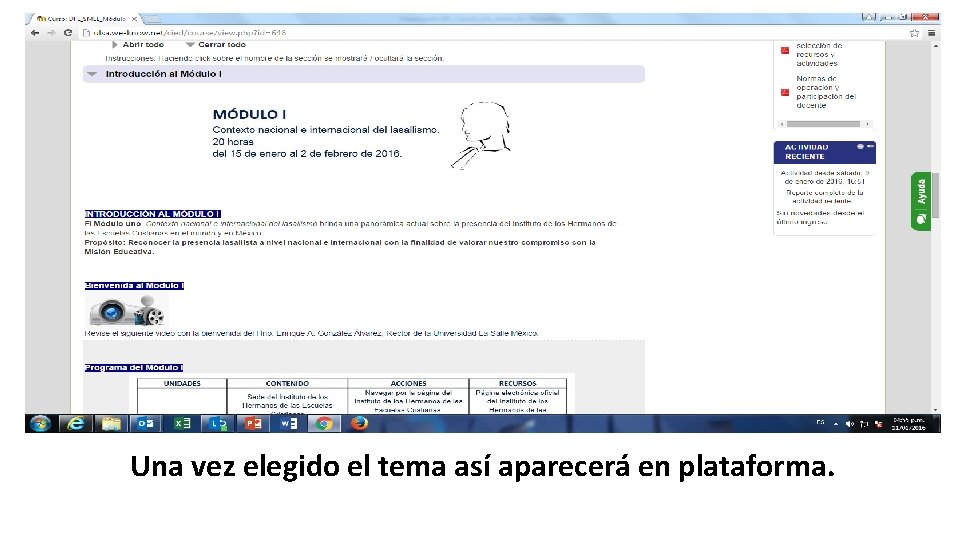Click the profile silhouette drawing
Viewport: 960px width, 540px height.
click(x=481, y=135)
